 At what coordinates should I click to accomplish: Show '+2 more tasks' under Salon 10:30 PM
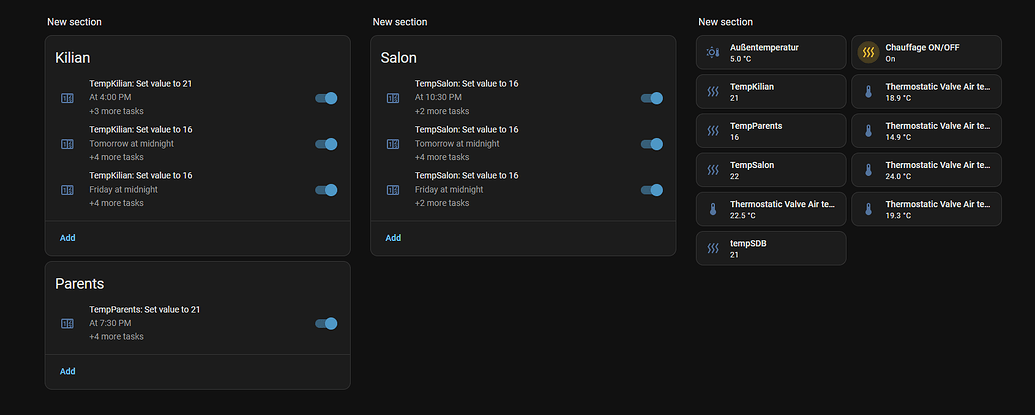click(441, 111)
